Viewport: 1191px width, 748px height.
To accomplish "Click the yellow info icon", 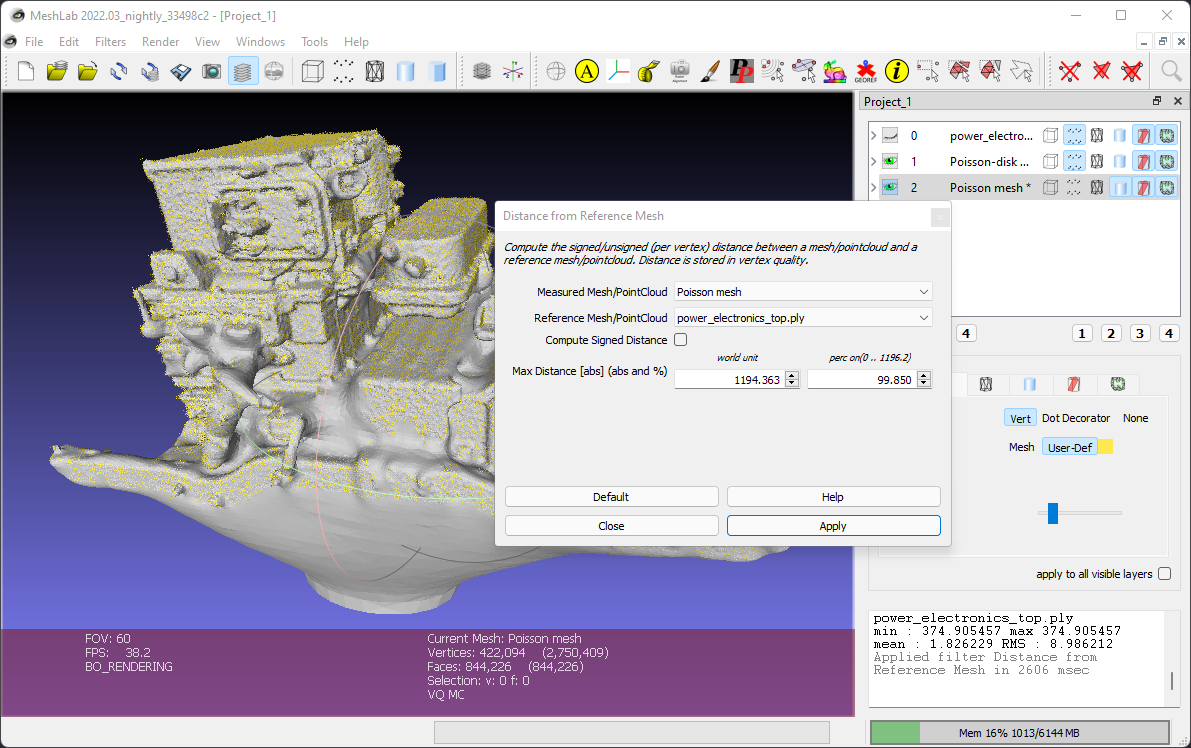I will point(896,71).
